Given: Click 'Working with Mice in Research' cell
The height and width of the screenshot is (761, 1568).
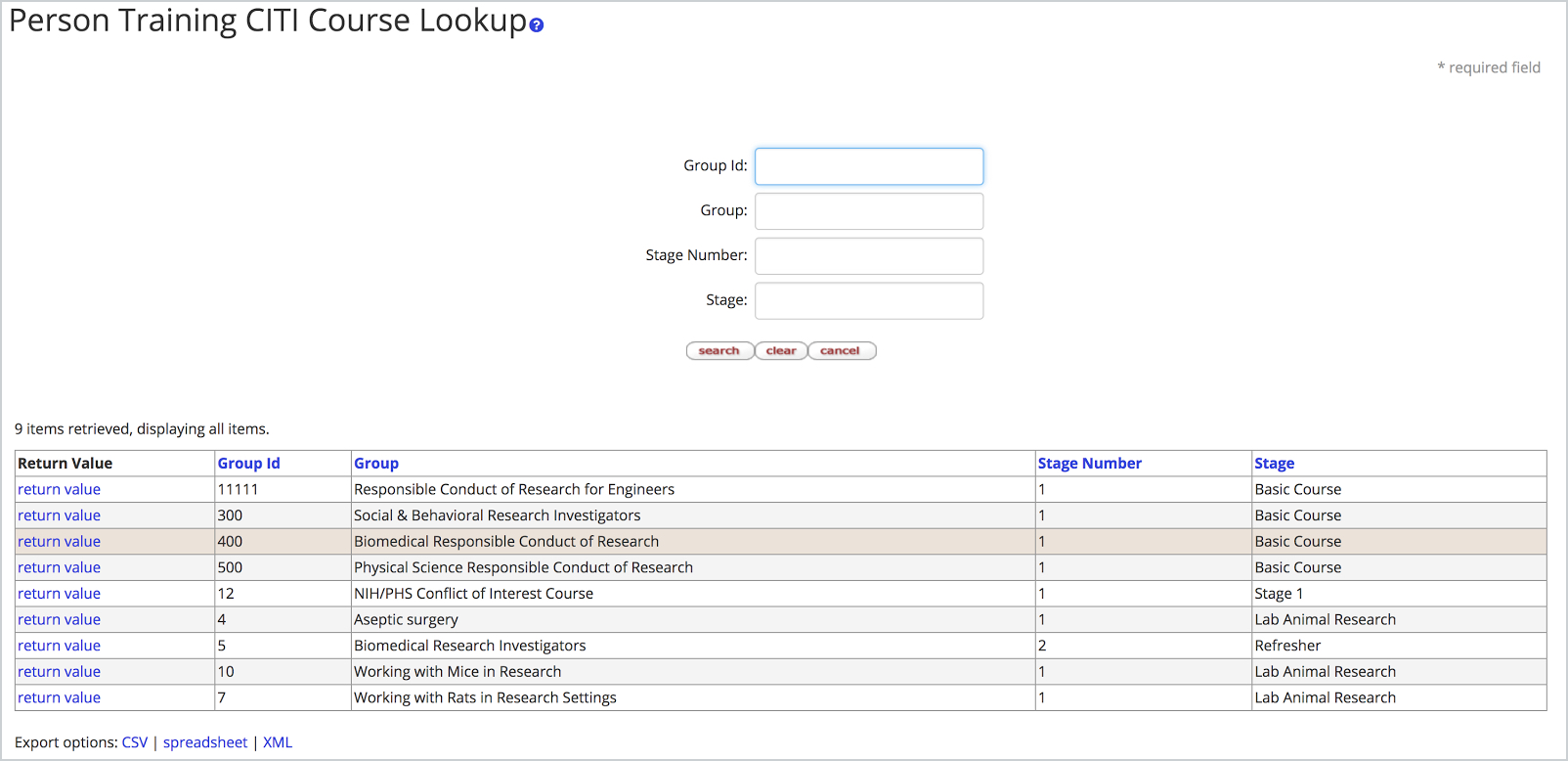Looking at the screenshot, I should [693, 672].
